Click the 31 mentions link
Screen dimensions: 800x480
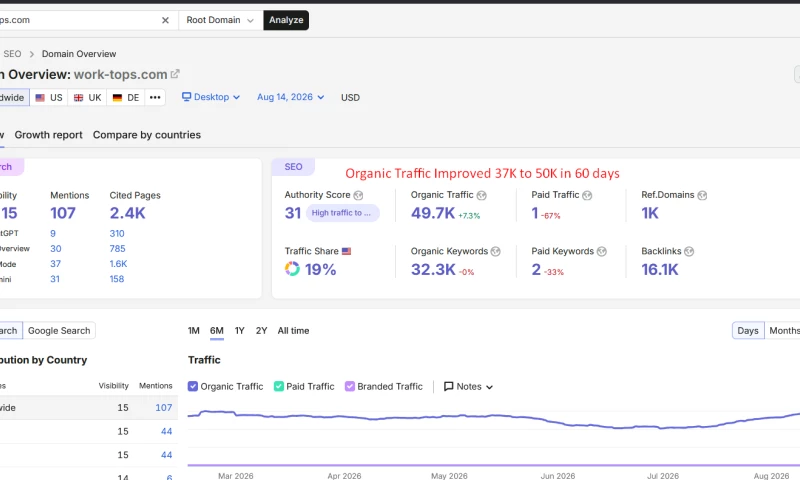click(55, 279)
